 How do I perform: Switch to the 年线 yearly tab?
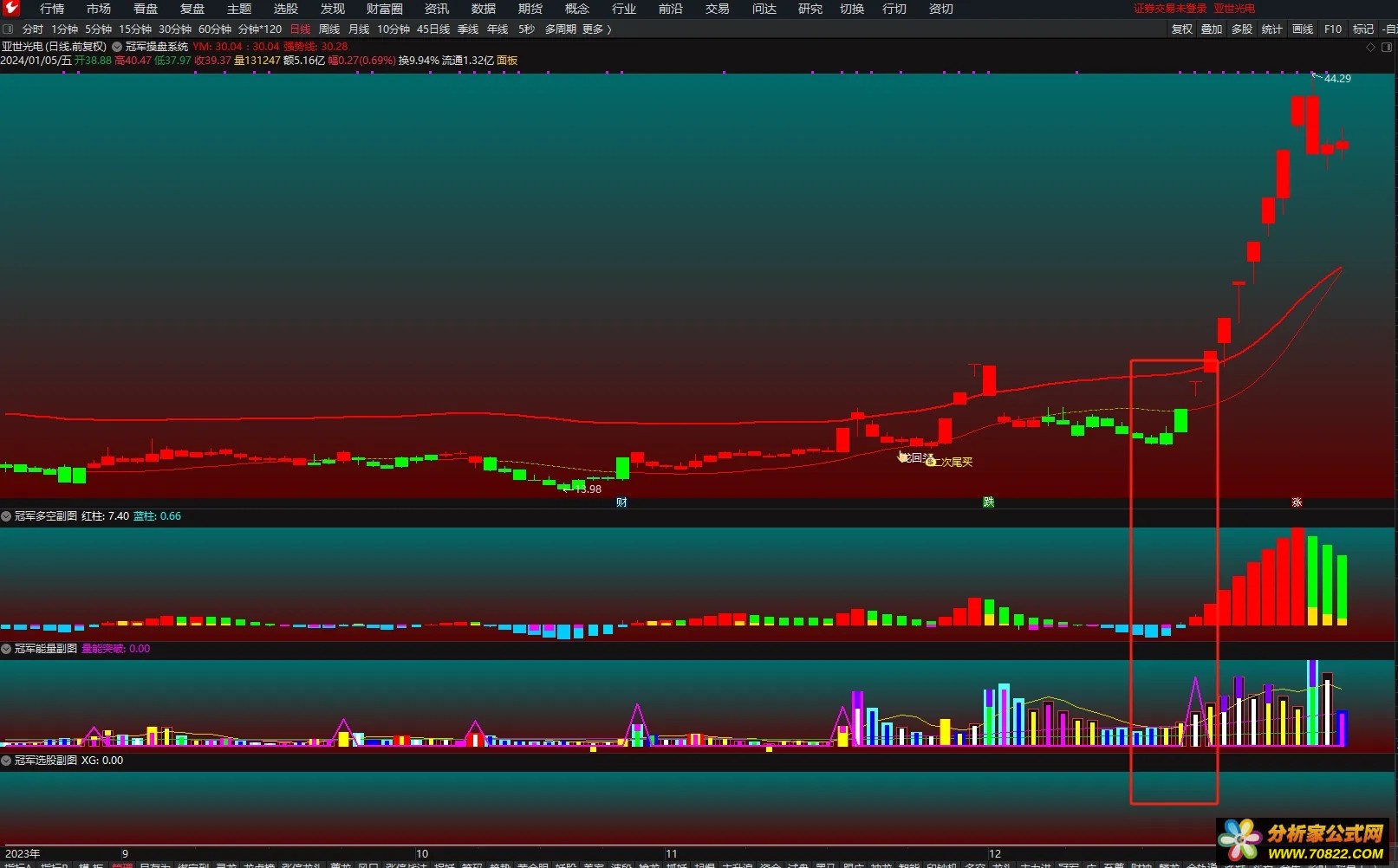(497, 29)
